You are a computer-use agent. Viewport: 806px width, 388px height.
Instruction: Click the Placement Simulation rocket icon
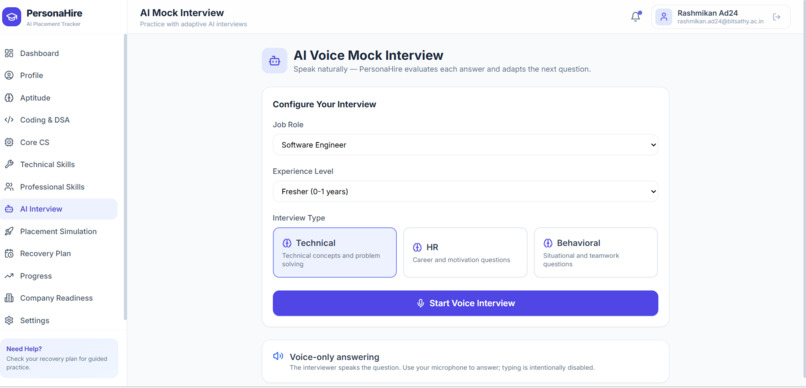click(x=9, y=231)
